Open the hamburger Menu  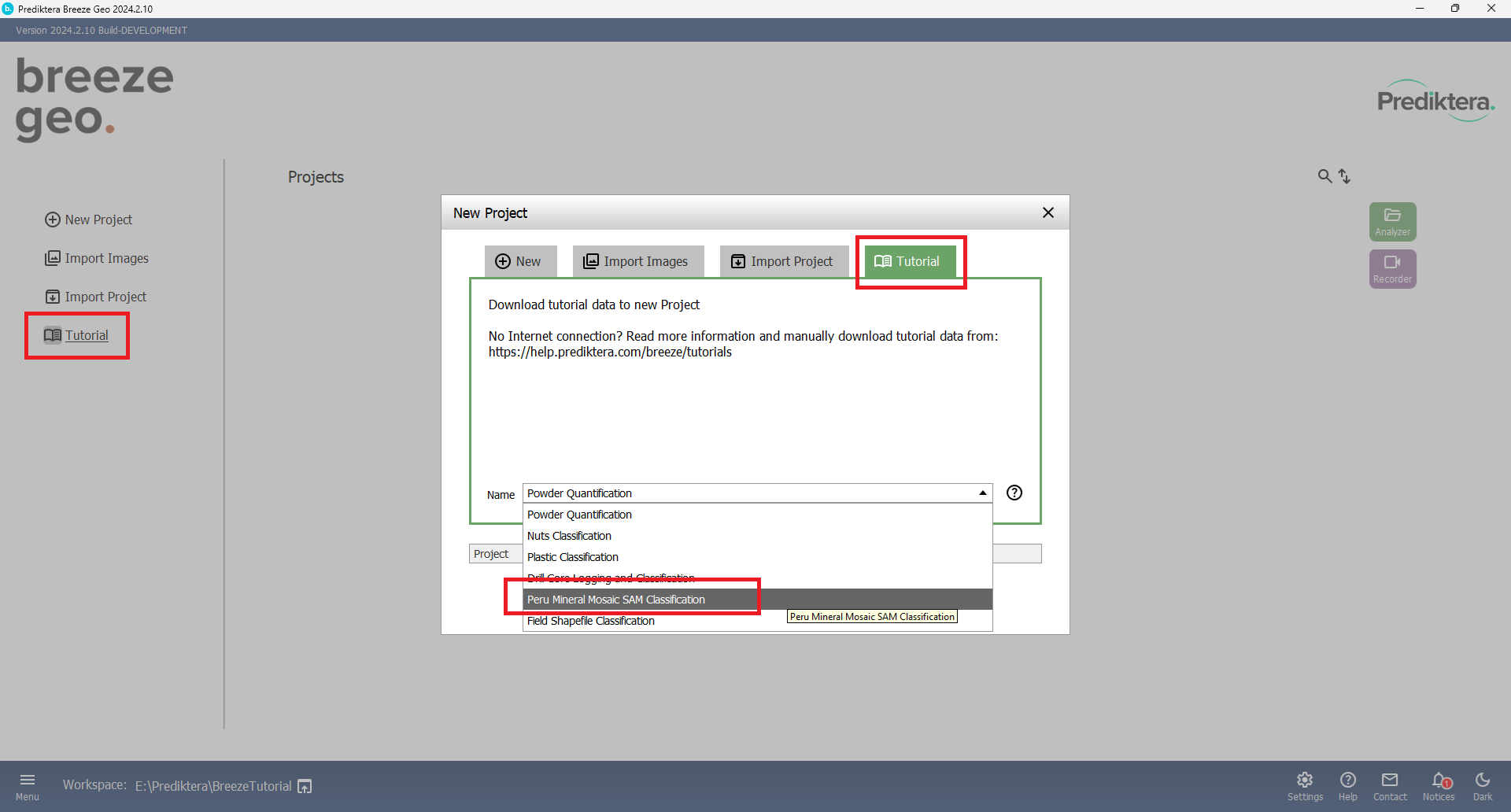[28, 785]
